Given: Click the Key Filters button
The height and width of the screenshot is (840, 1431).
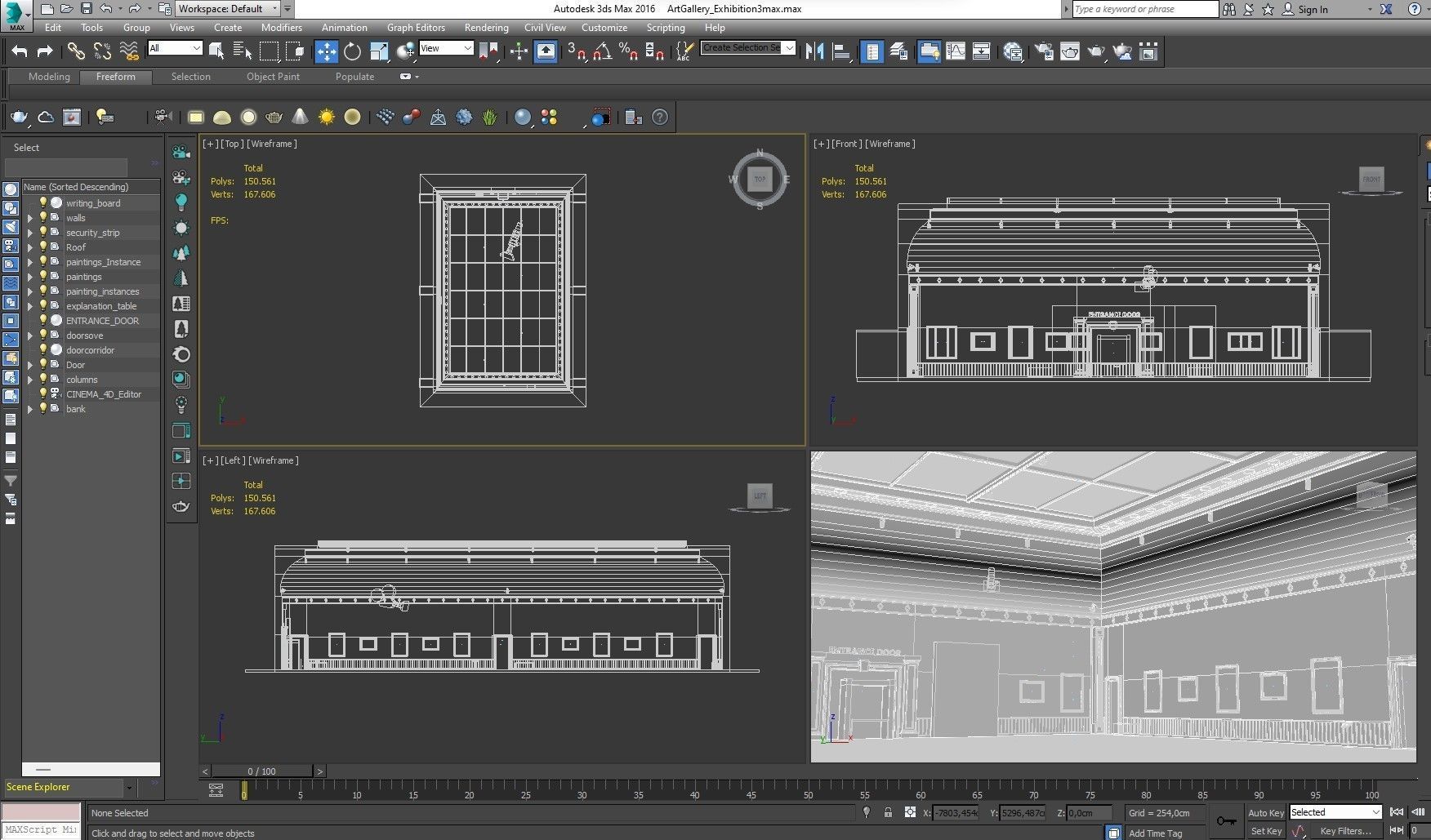Looking at the screenshot, I should tap(1345, 831).
